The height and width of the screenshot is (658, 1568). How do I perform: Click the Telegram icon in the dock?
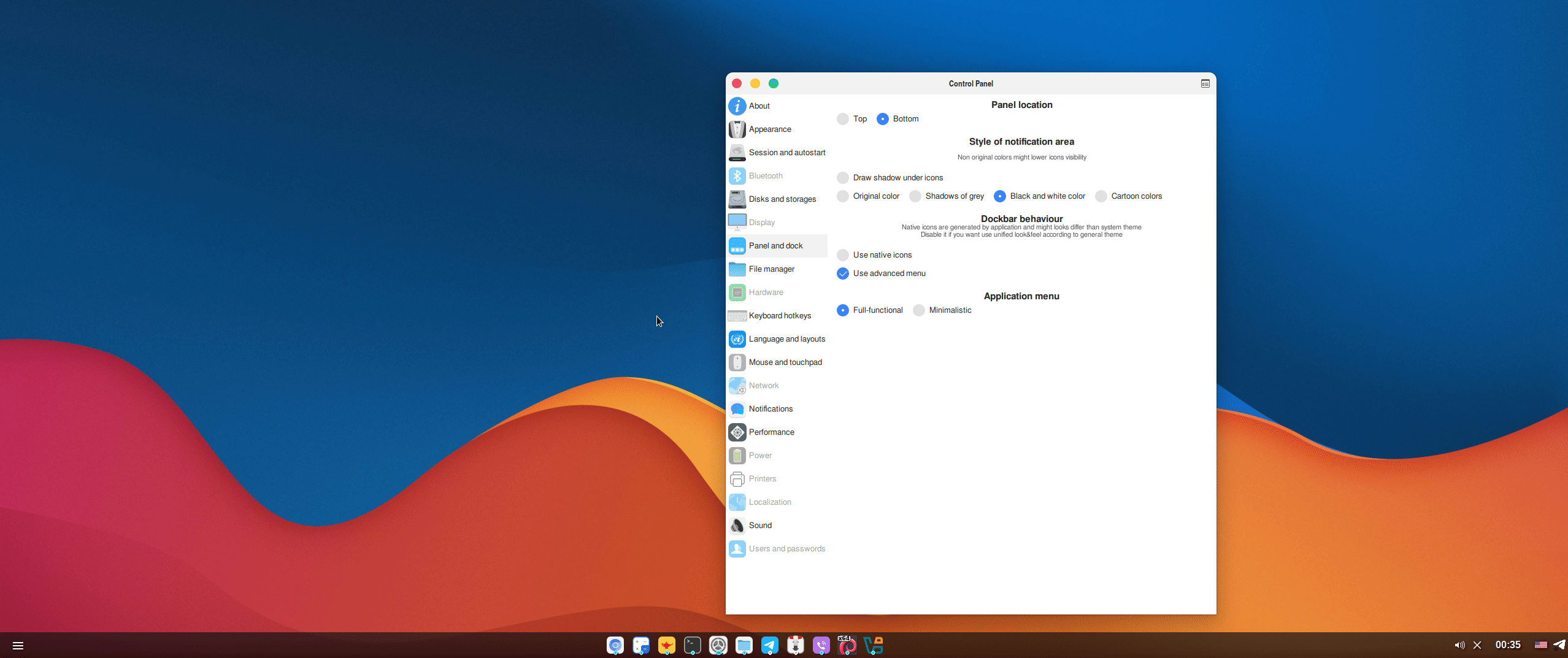(769, 645)
